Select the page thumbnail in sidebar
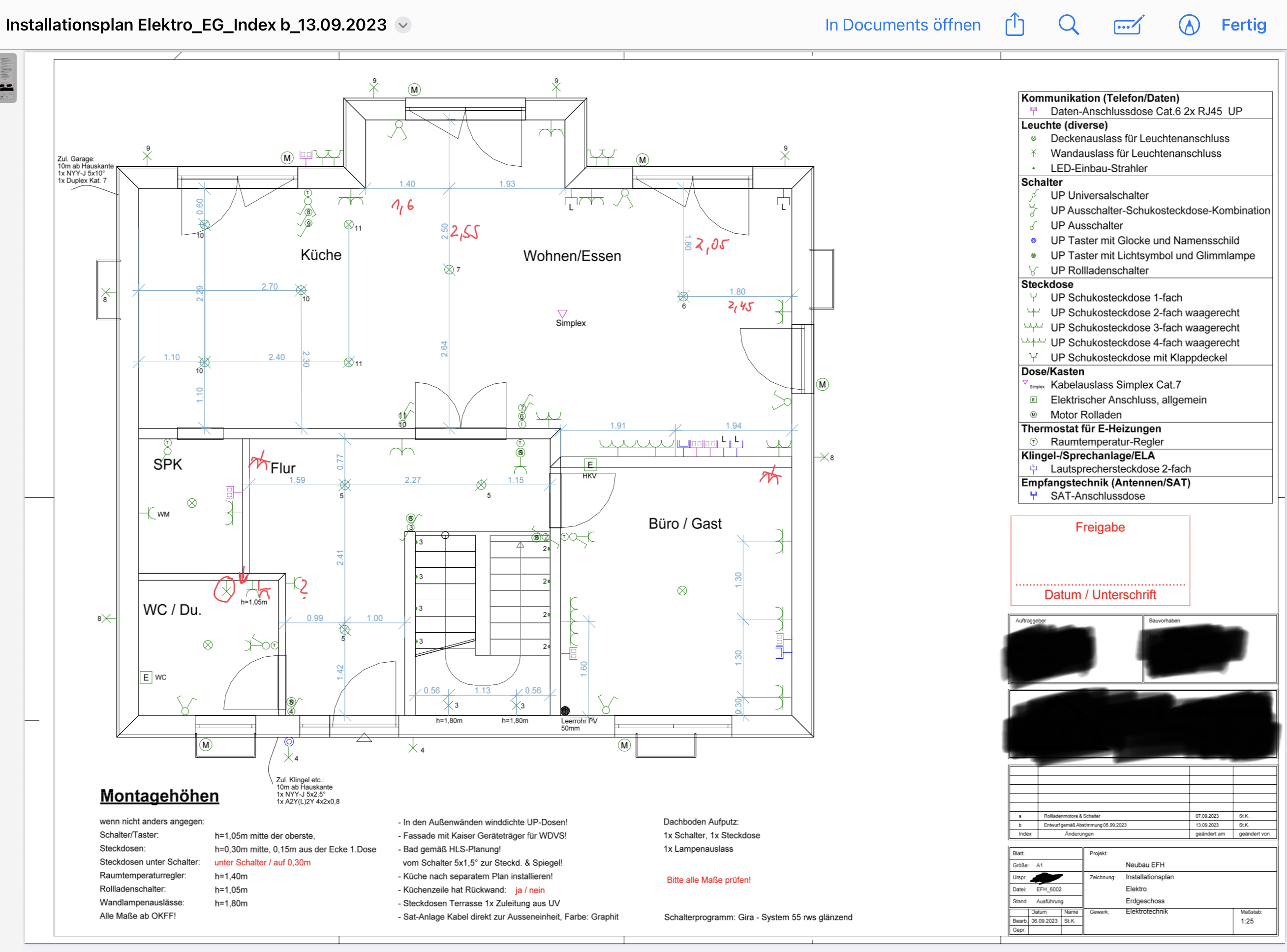This screenshot has width=1287, height=952. pos(8,77)
